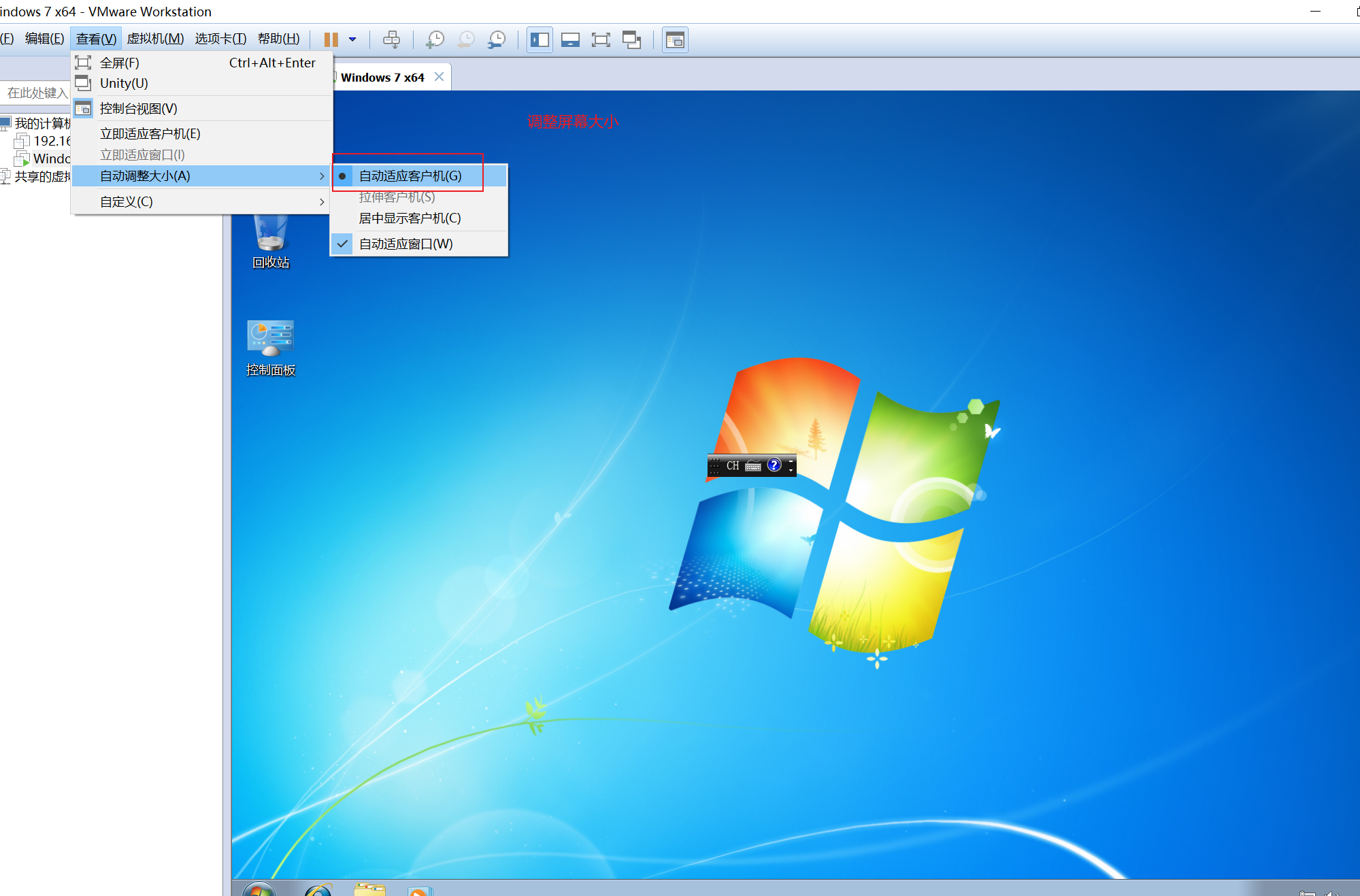Click the language bar help icon
This screenshot has width=1360, height=896.
pos(774,465)
